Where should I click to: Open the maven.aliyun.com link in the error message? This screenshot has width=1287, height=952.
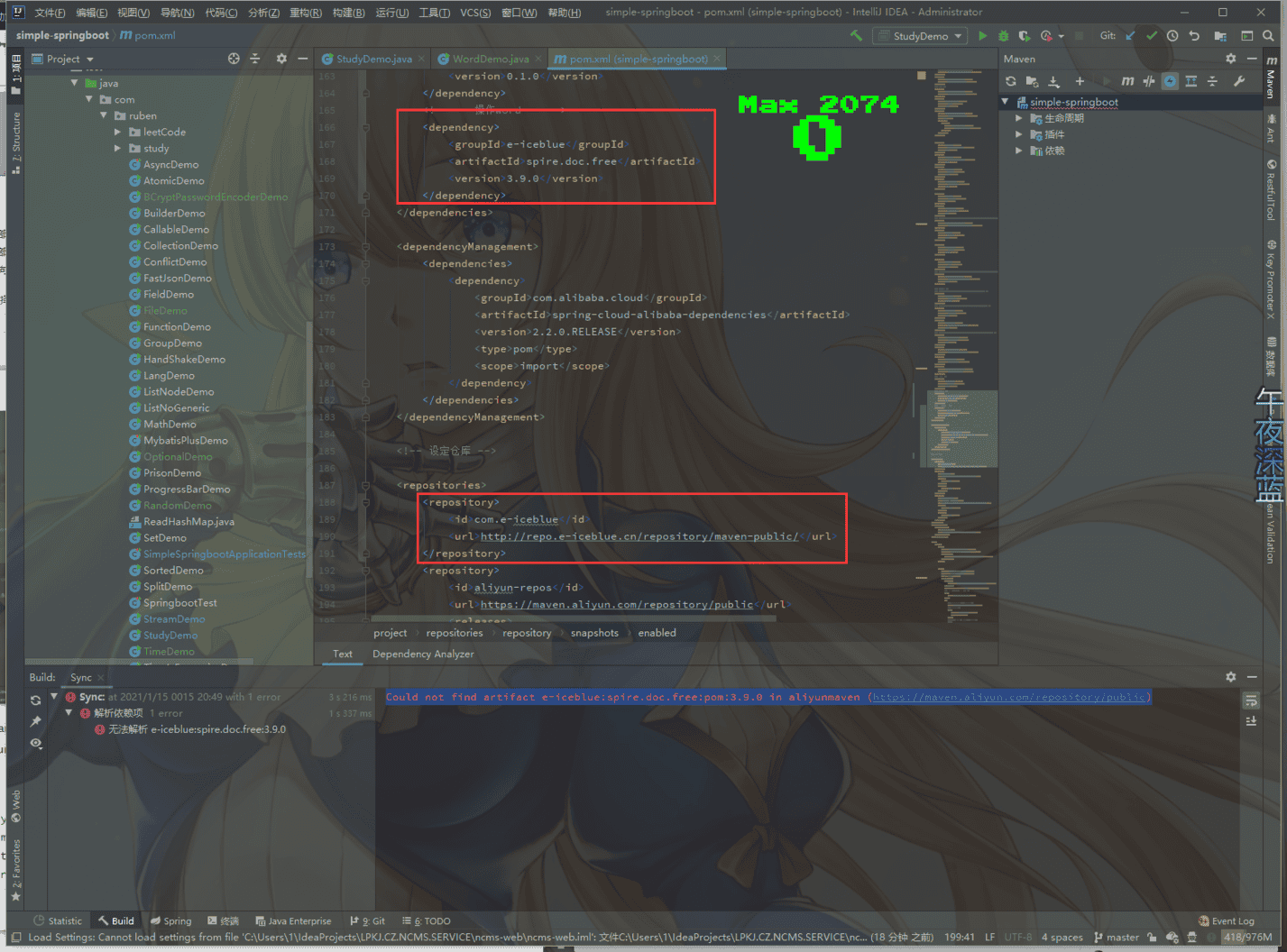click(x=1009, y=697)
